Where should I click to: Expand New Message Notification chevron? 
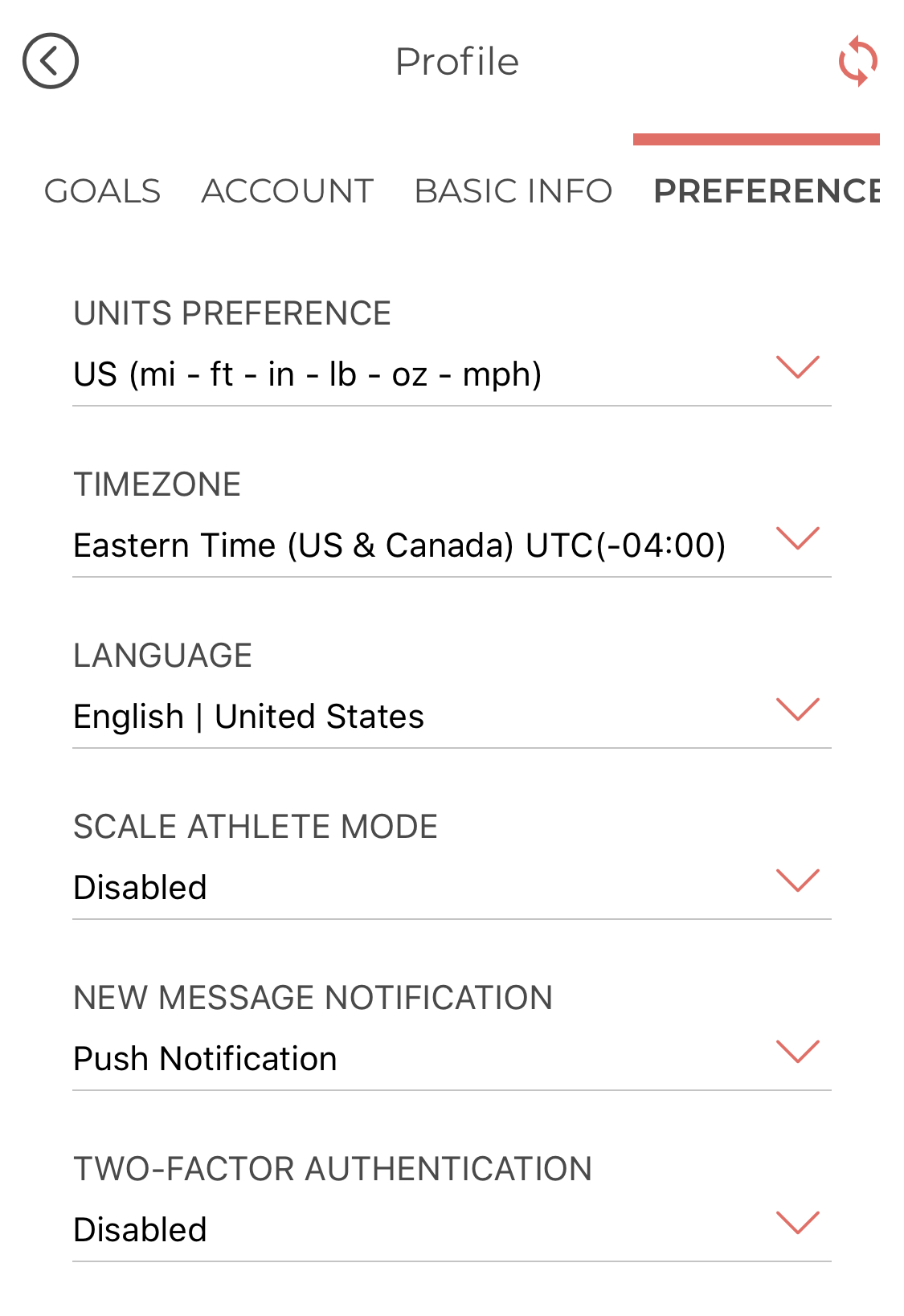click(x=797, y=1052)
